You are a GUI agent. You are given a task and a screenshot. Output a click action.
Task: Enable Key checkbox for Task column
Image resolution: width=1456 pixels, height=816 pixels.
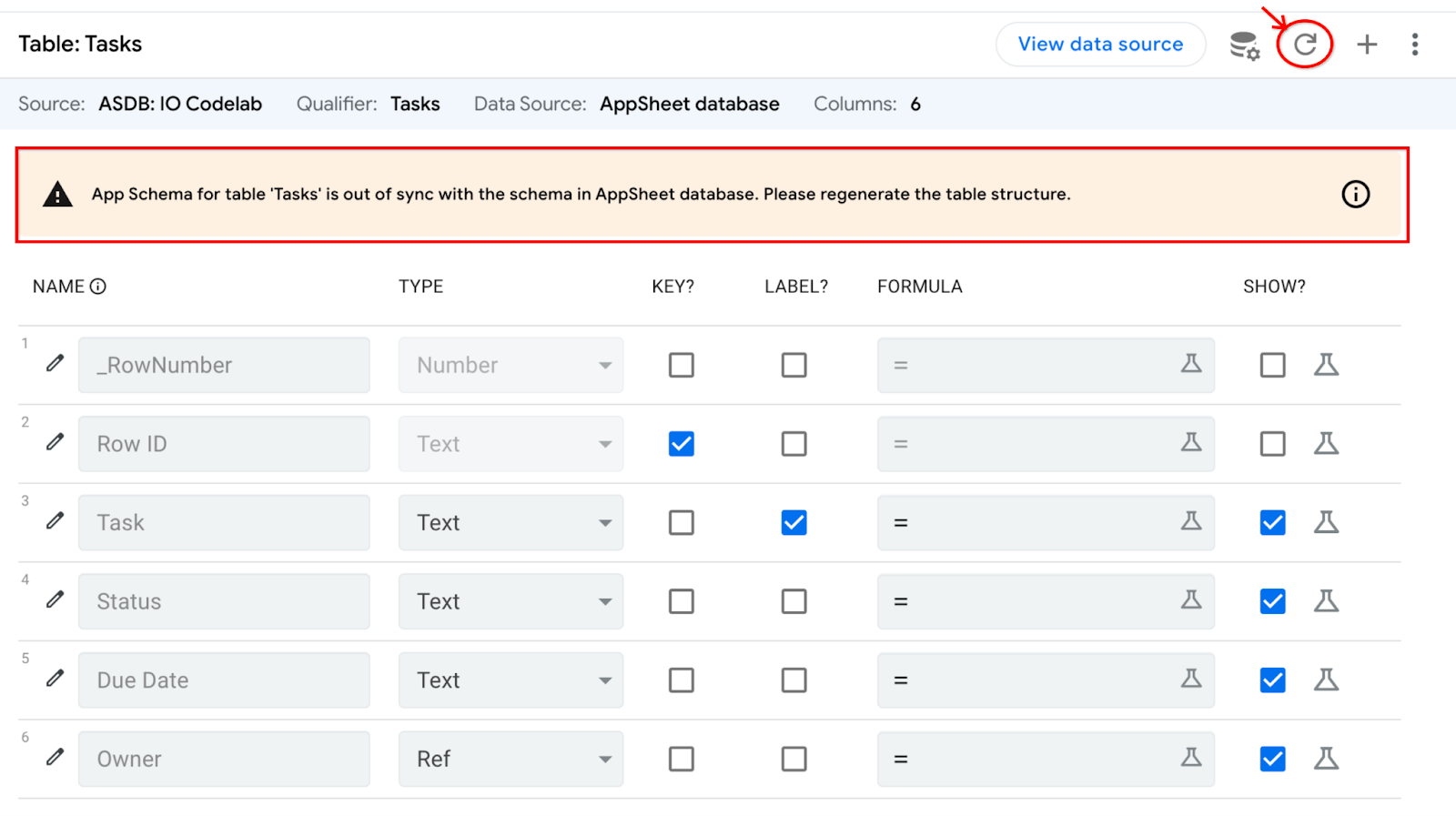click(x=681, y=523)
